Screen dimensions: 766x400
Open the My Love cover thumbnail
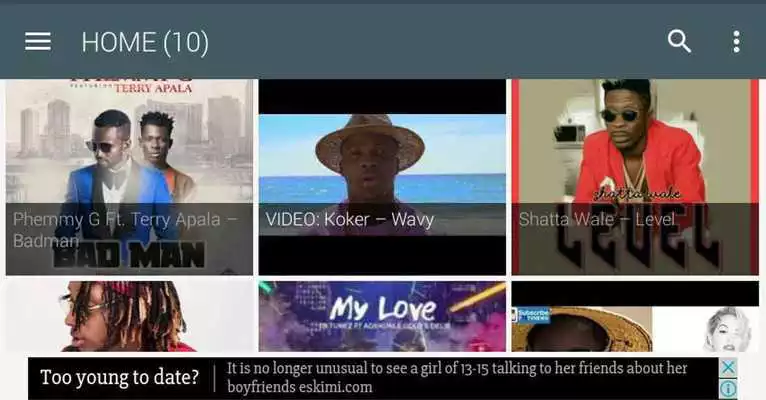pyautogui.click(x=383, y=316)
